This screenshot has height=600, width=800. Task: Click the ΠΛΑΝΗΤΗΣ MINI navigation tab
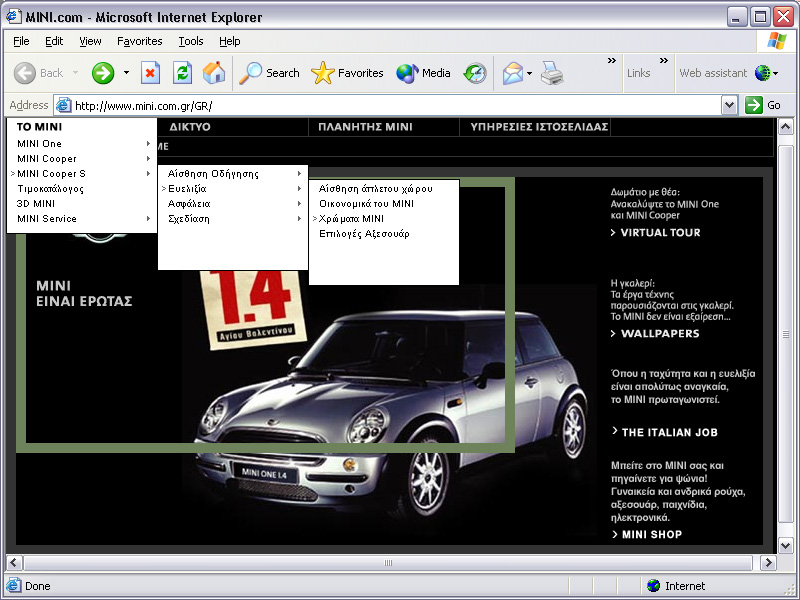tap(365, 127)
